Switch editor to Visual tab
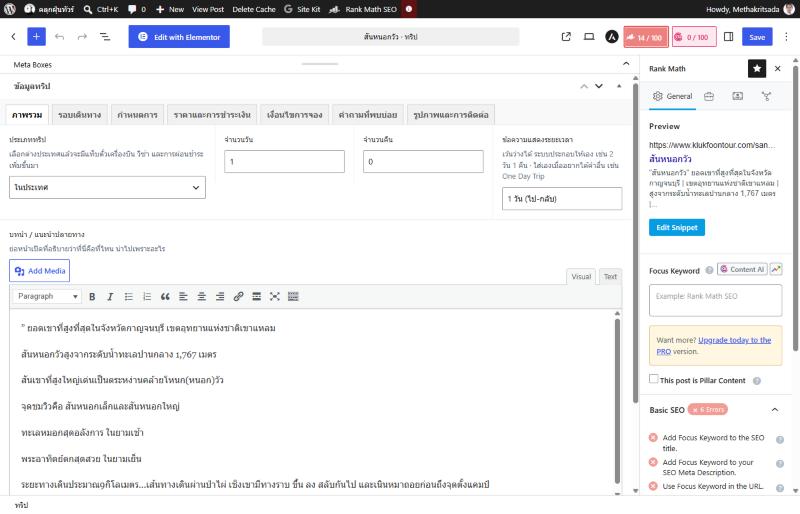 (x=581, y=276)
